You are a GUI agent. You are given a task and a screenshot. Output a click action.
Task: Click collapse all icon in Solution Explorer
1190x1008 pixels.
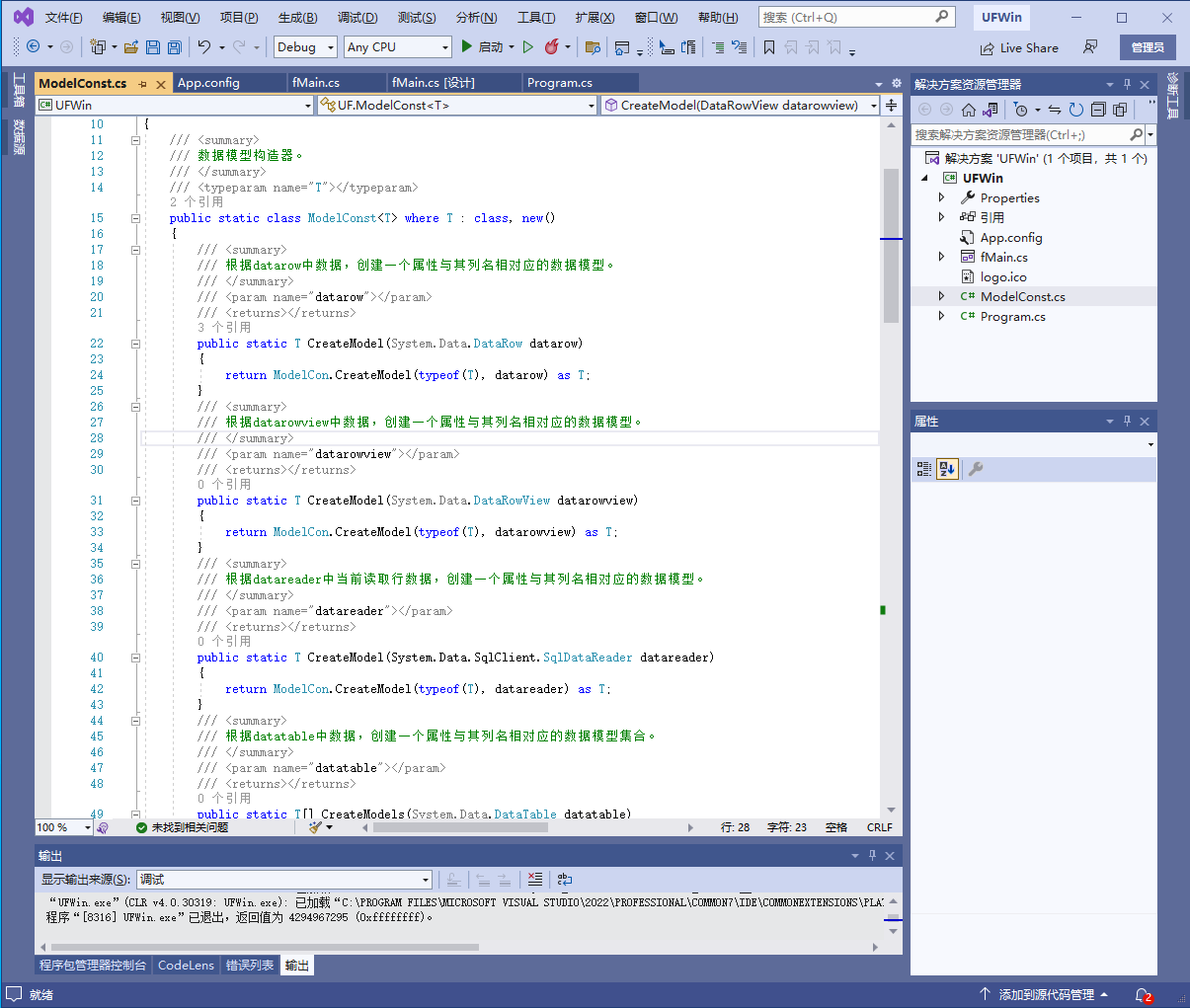click(x=1098, y=110)
